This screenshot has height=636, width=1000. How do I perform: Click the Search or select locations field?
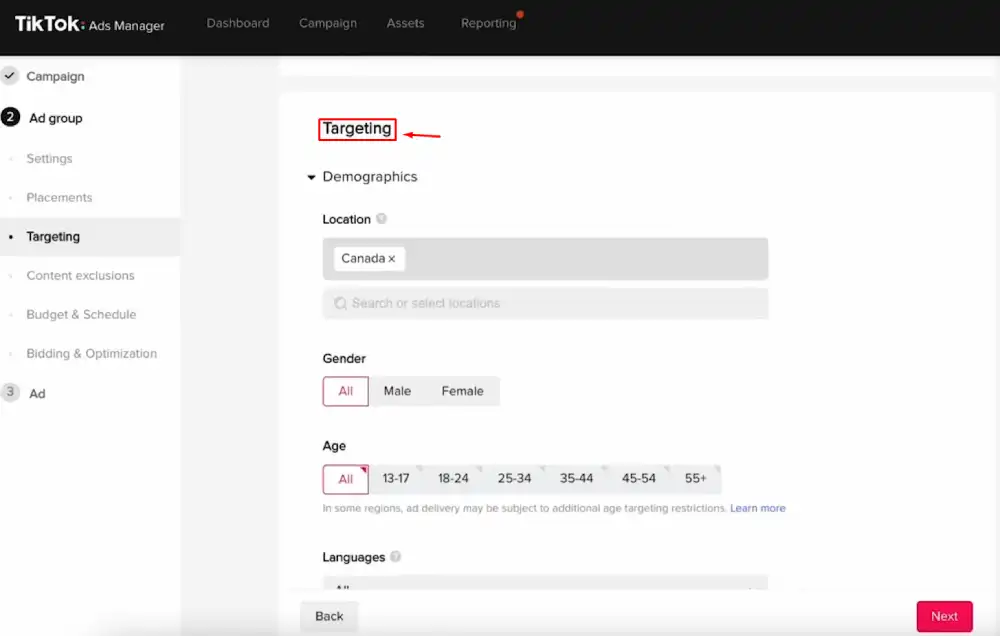545,304
